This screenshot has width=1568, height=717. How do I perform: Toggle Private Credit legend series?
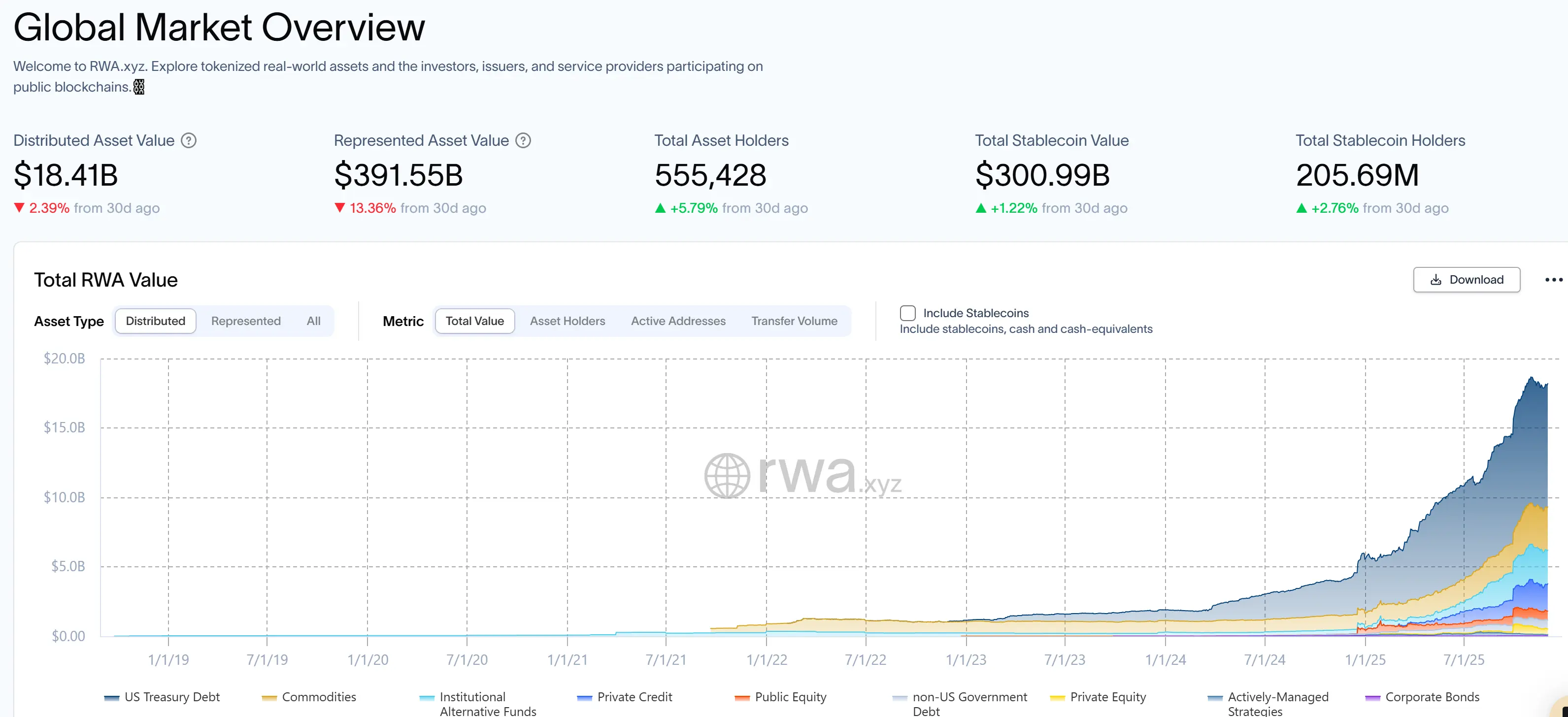[x=634, y=697]
